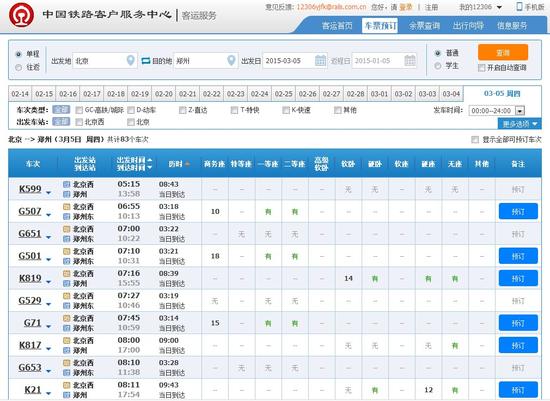Image resolution: width=550 pixels, height=401 pixels.
Task: Expand K599 train stop details
Action: (49, 192)
